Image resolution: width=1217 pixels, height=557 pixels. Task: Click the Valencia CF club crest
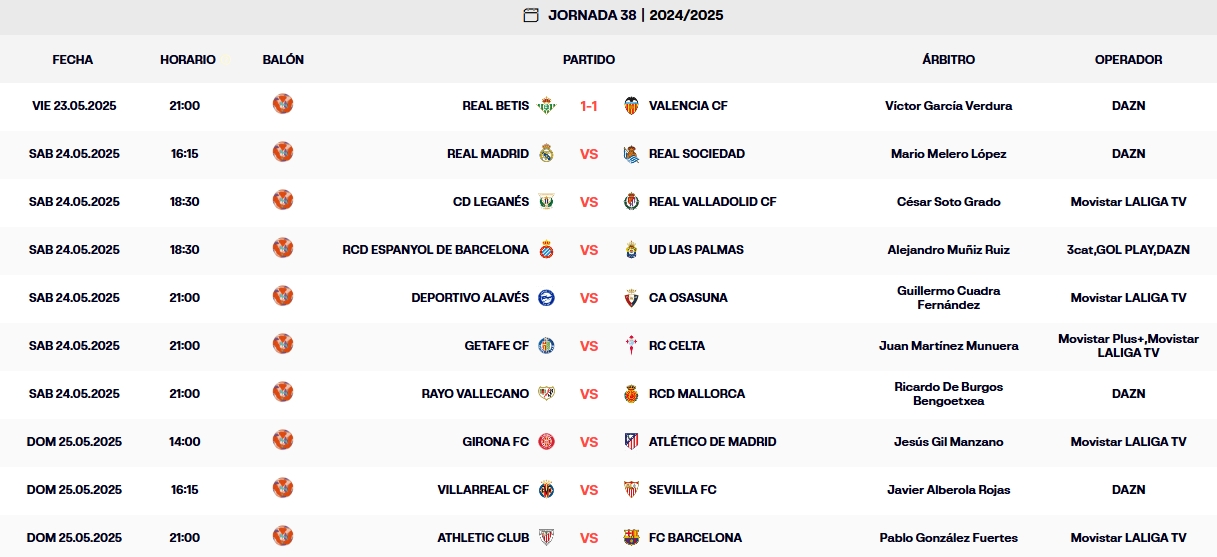point(631,105)
